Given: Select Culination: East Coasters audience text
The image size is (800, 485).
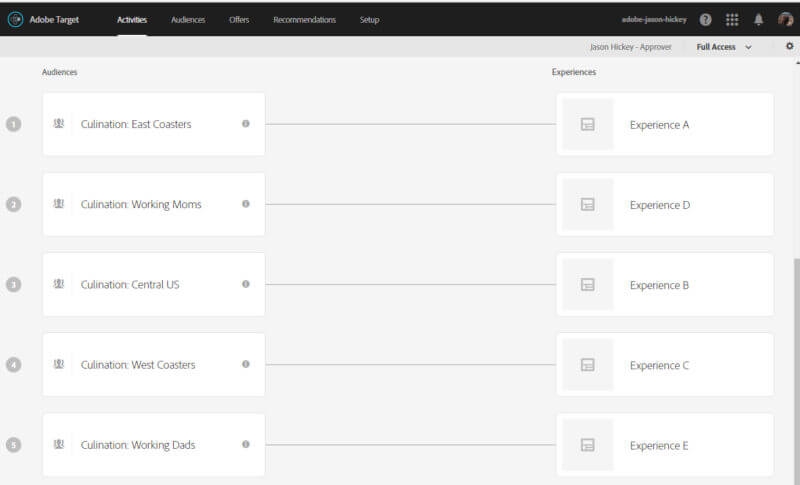Looking at the screenshot, I should coord(136,124).
